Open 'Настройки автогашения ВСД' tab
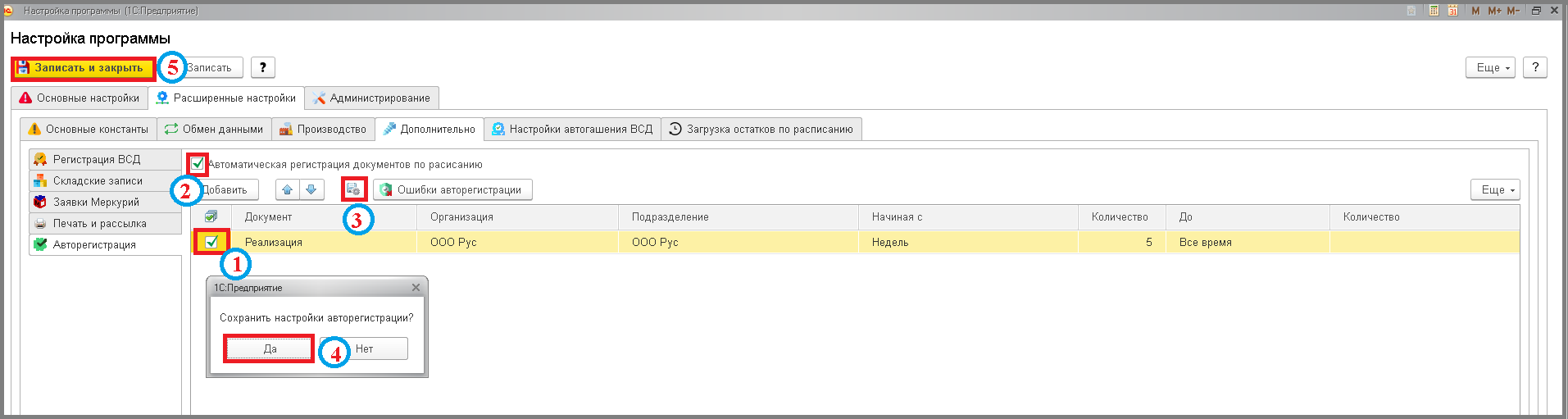Screen dimensions: 1568x419 [x=572, y=129]
